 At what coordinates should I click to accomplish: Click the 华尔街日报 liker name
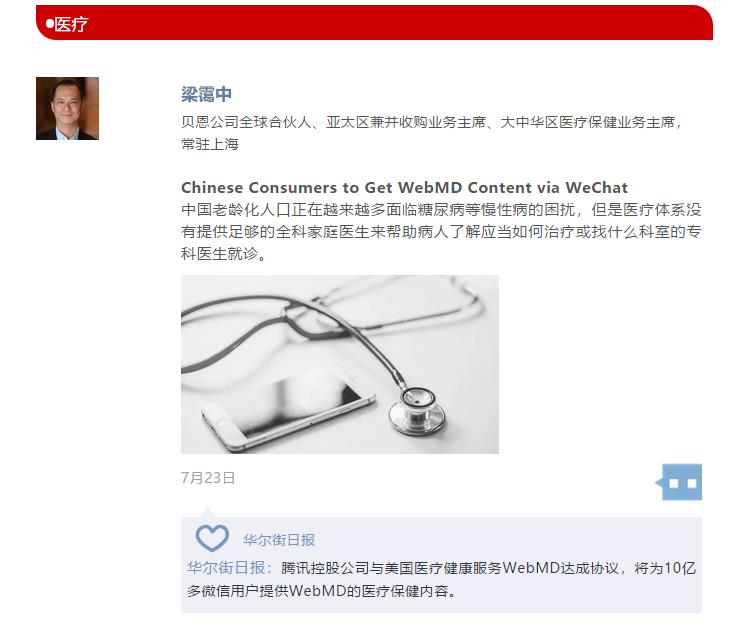click(x=279, y=540)
